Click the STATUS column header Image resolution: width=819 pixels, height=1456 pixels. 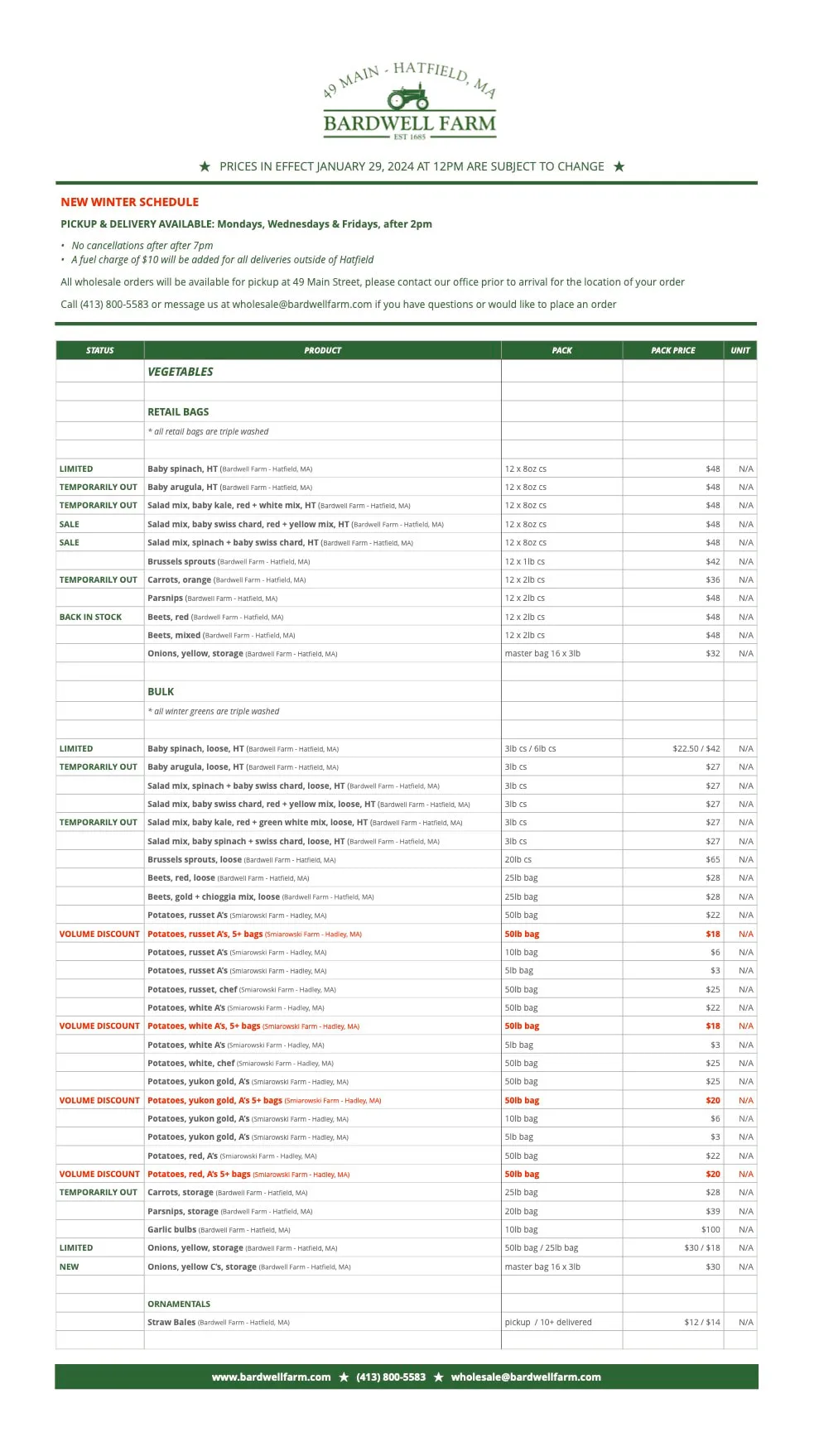99,350
